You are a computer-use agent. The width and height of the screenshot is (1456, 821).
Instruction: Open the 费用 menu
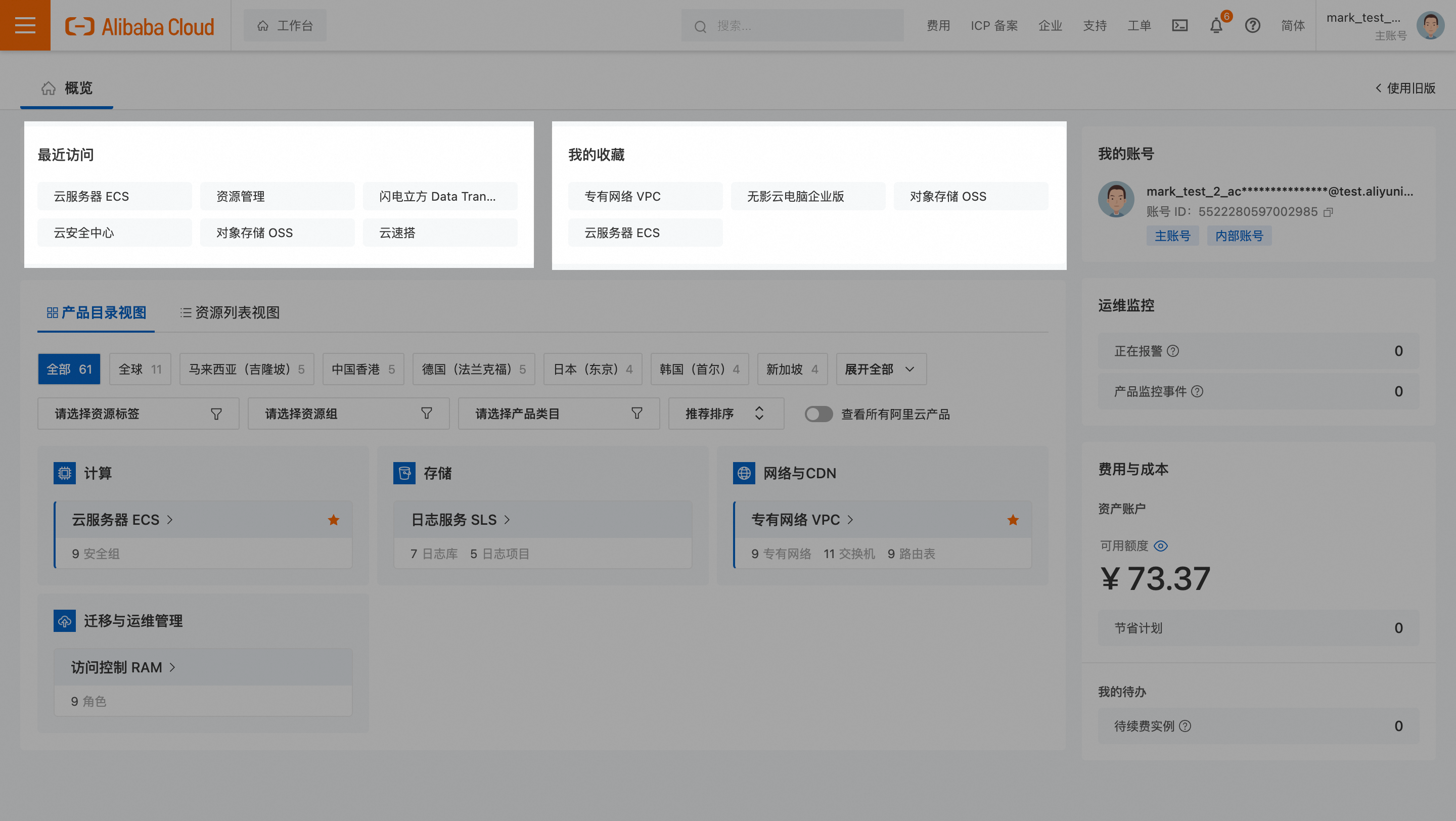[938, 25]
